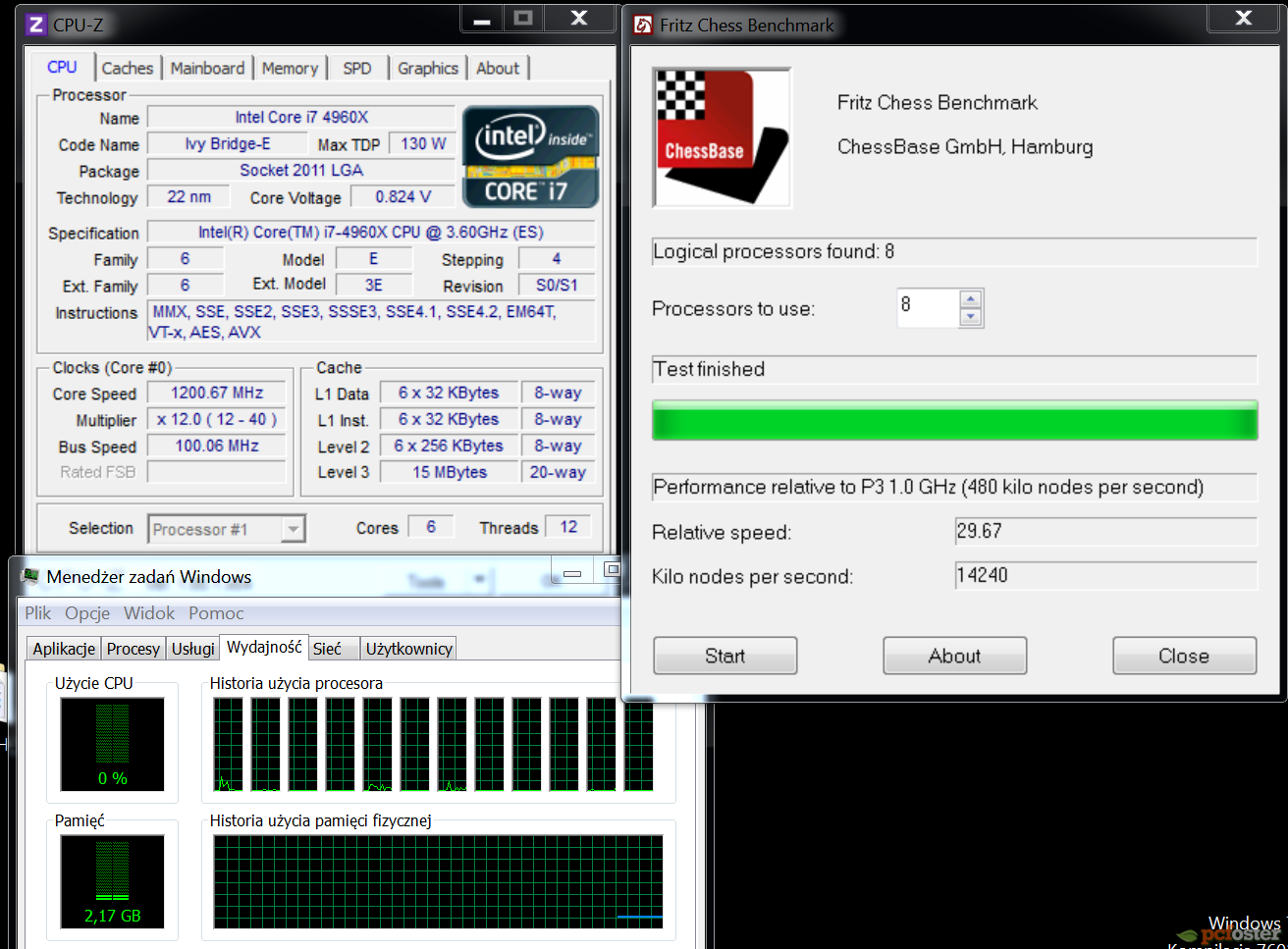Click the Threads count value 12

[568, 527]
